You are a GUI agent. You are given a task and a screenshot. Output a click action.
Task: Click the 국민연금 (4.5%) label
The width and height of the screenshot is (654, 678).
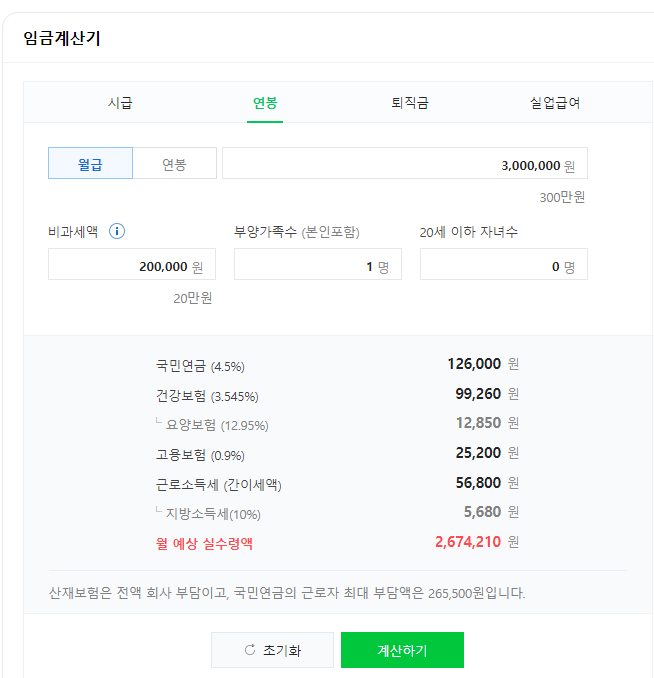coord(200,365)
